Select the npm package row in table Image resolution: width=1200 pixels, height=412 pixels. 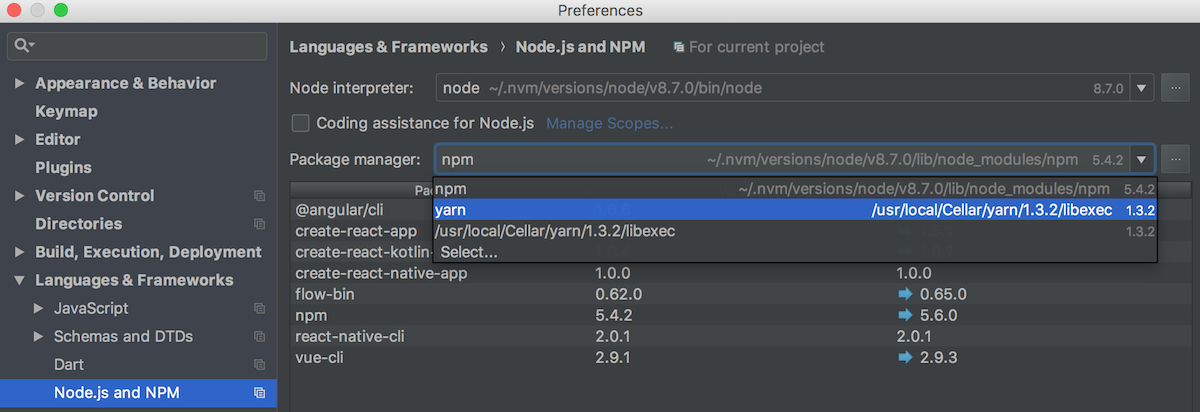740,315
